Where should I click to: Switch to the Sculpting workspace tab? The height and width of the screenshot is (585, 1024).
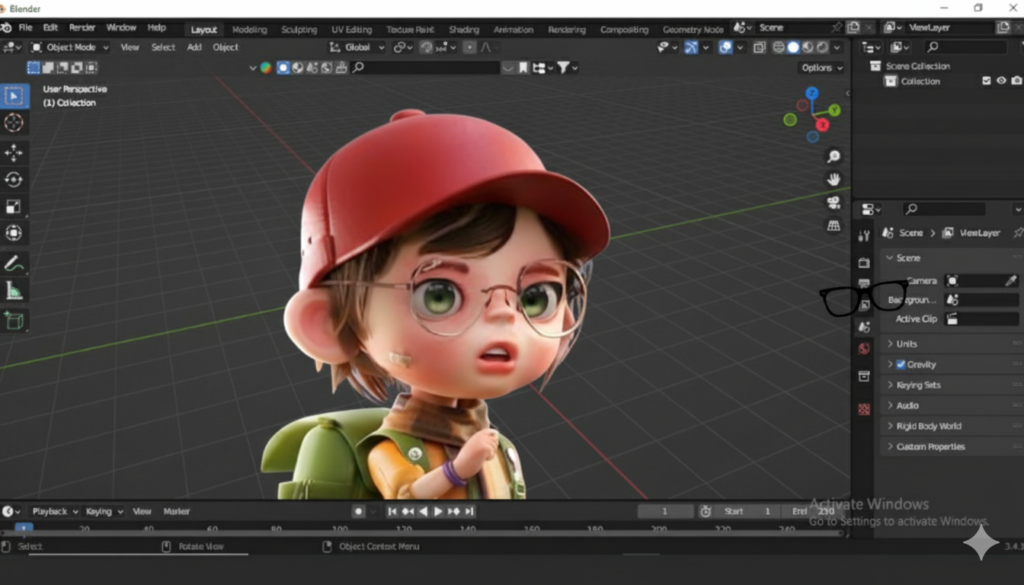(x=298, y=30)
